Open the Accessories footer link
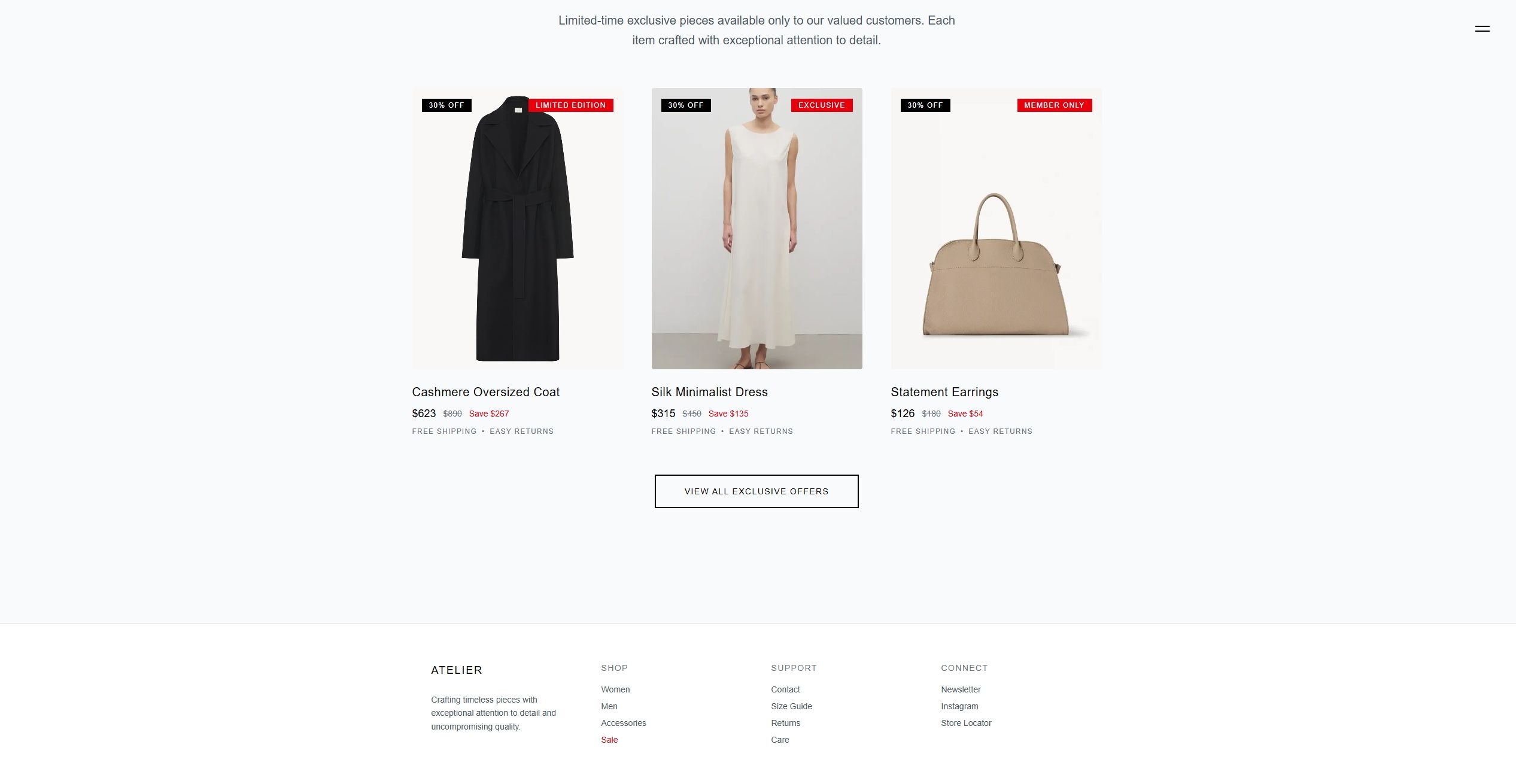 coord(624,723)
